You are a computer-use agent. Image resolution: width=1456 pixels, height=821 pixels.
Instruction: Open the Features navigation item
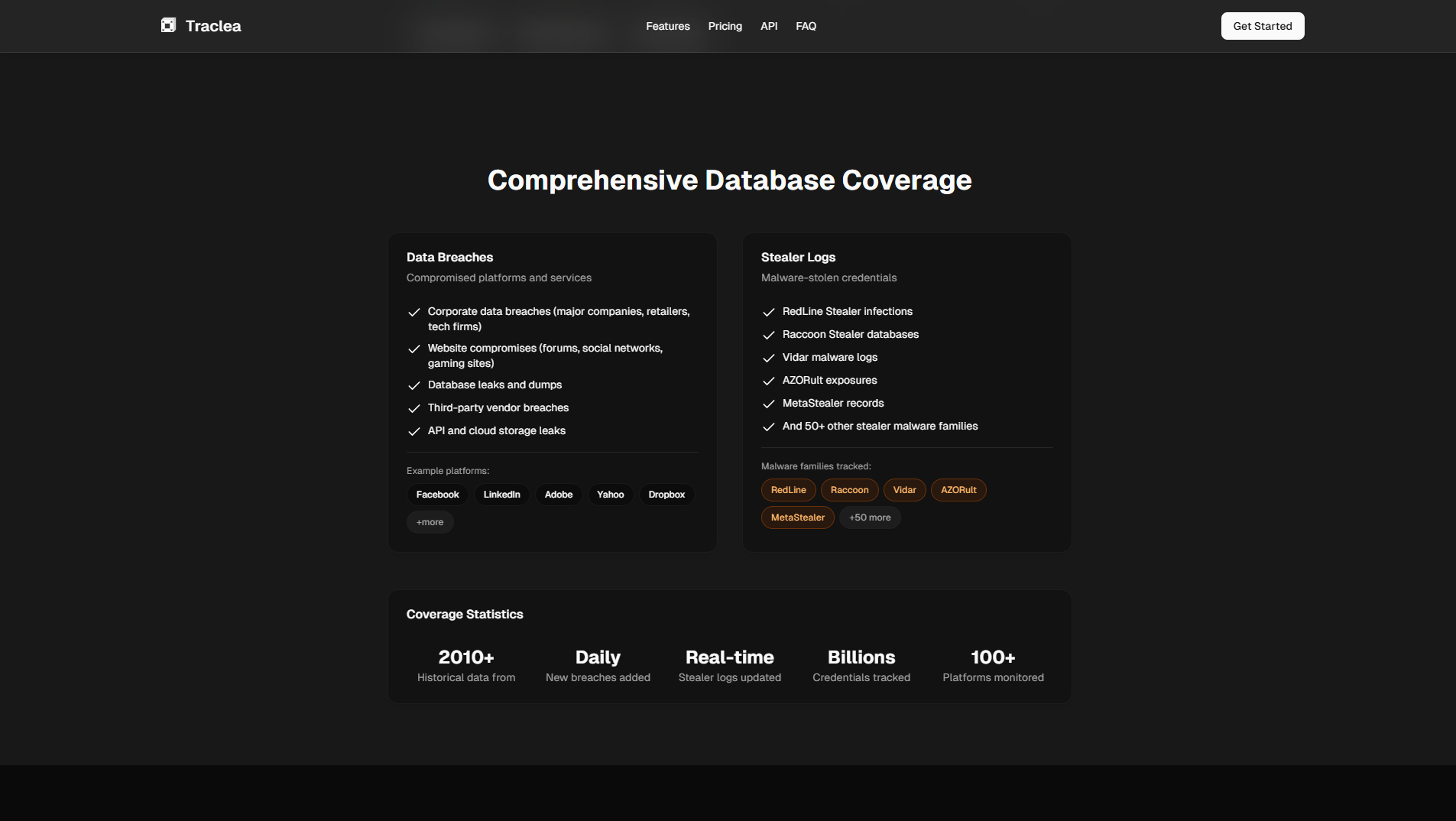click(667, 25)
